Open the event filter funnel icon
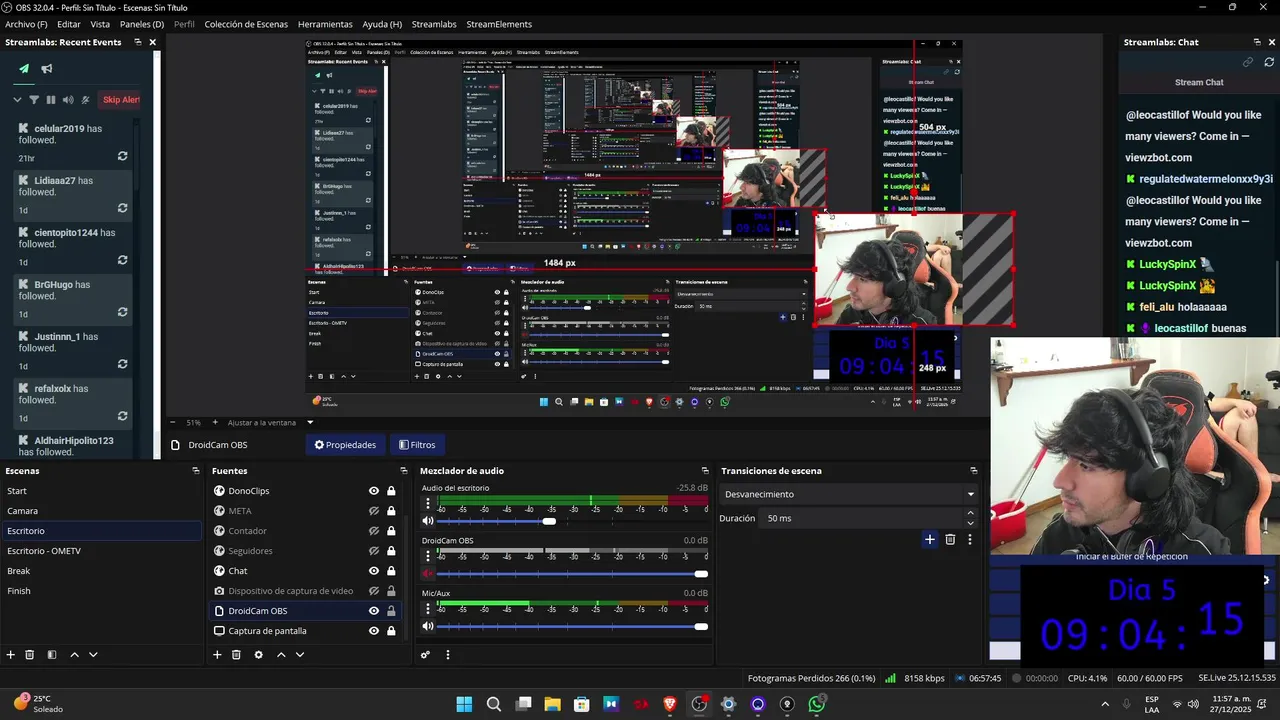This screenshot has height=720, width=1280. 34,100
